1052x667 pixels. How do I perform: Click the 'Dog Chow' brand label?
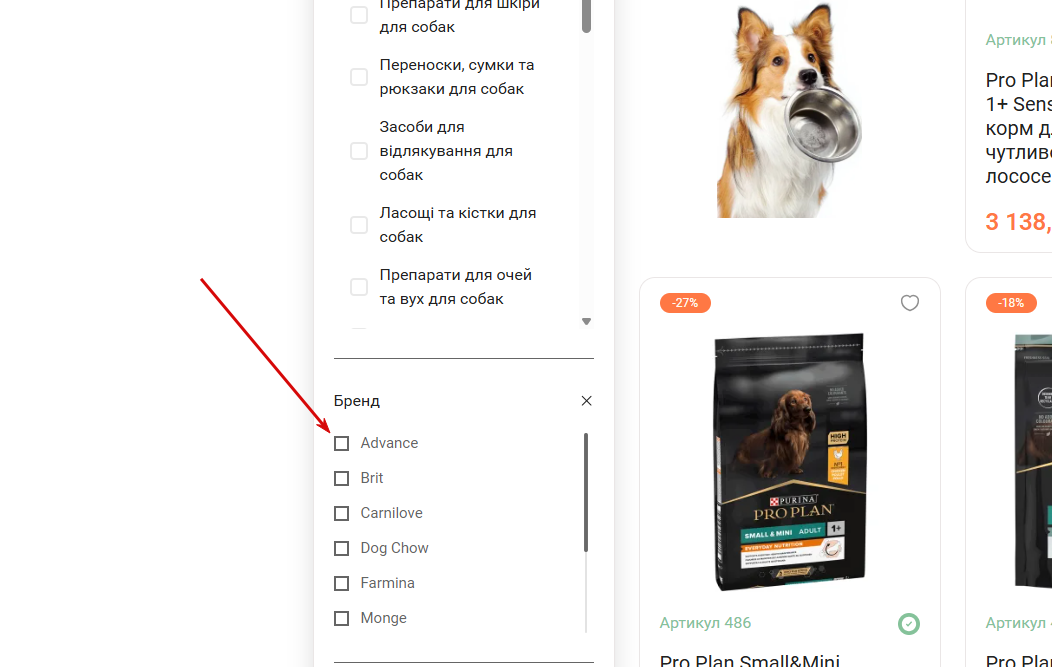click(x=394, y=548)
